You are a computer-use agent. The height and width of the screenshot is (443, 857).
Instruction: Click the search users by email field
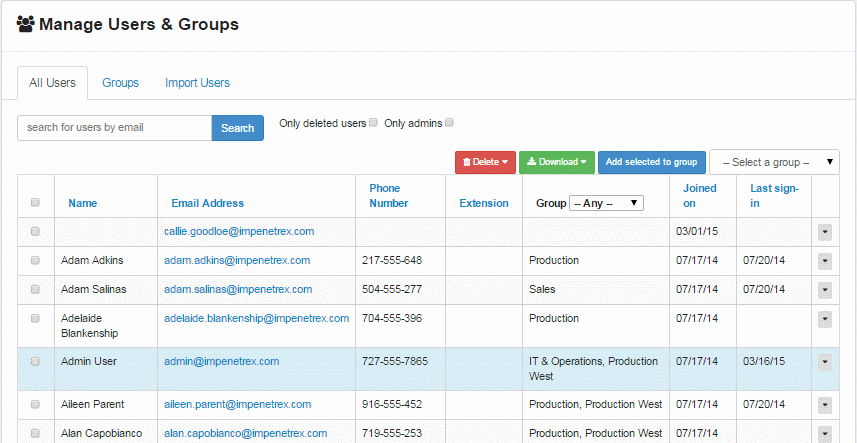point(115,128)
